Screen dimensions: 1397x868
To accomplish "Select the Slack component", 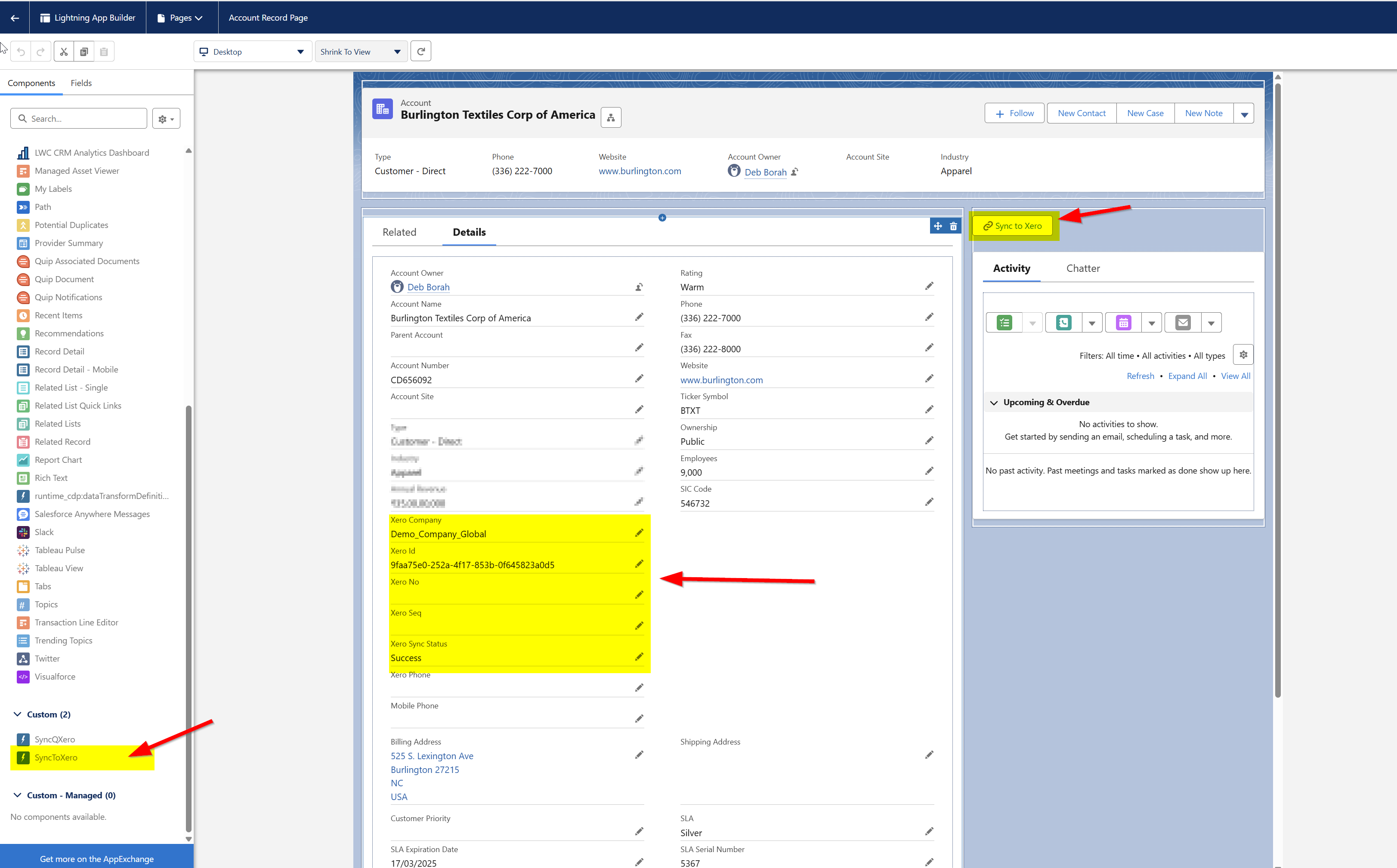I will coord(43,532).
